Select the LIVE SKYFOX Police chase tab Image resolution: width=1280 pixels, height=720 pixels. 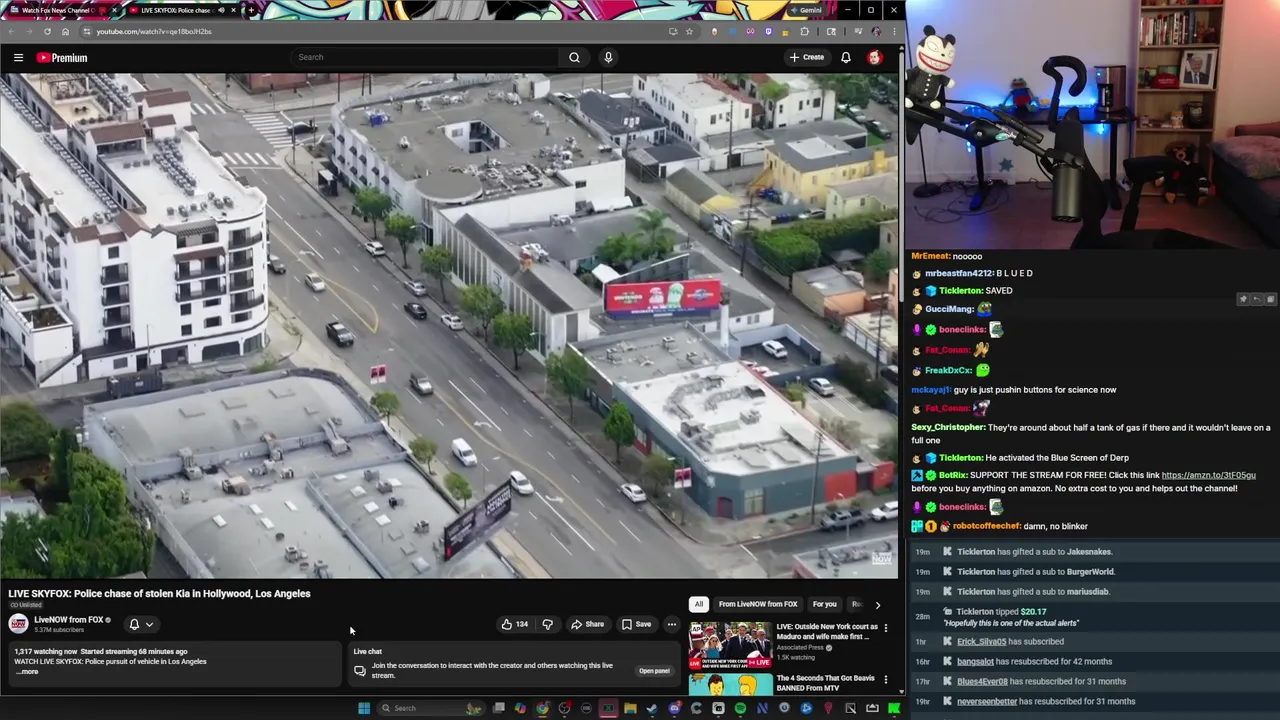point(180,10)
